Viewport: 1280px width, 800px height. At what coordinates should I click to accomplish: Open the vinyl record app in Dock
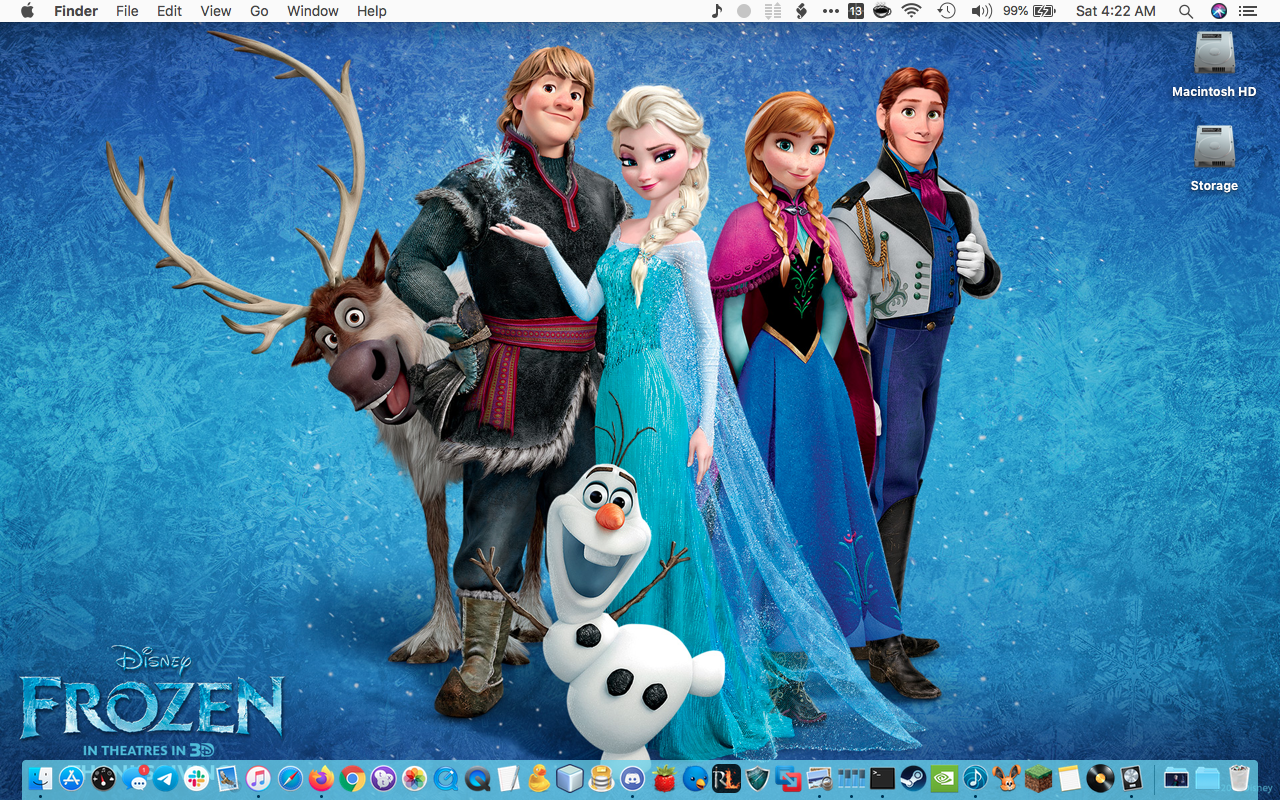point(1100,778)
